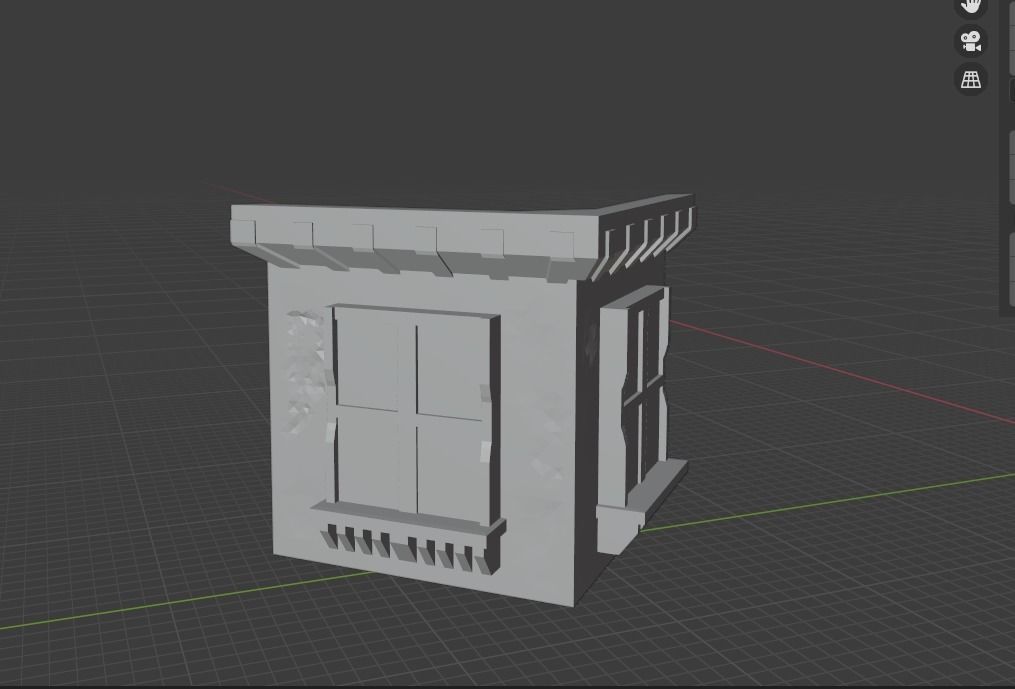Select the gray building model in the viewport
This screenshot has height=689, width=1015.
(462, 398)
